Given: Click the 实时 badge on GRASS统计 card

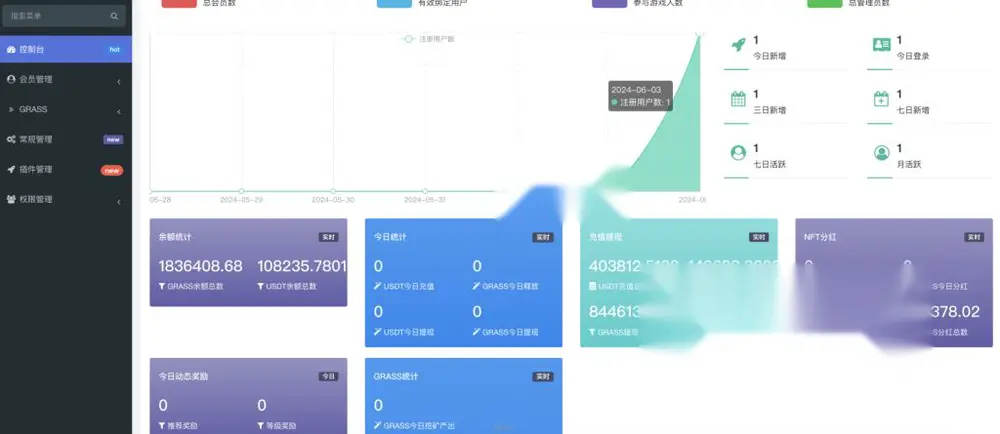Looking at the screenshot, I should 543,377.
